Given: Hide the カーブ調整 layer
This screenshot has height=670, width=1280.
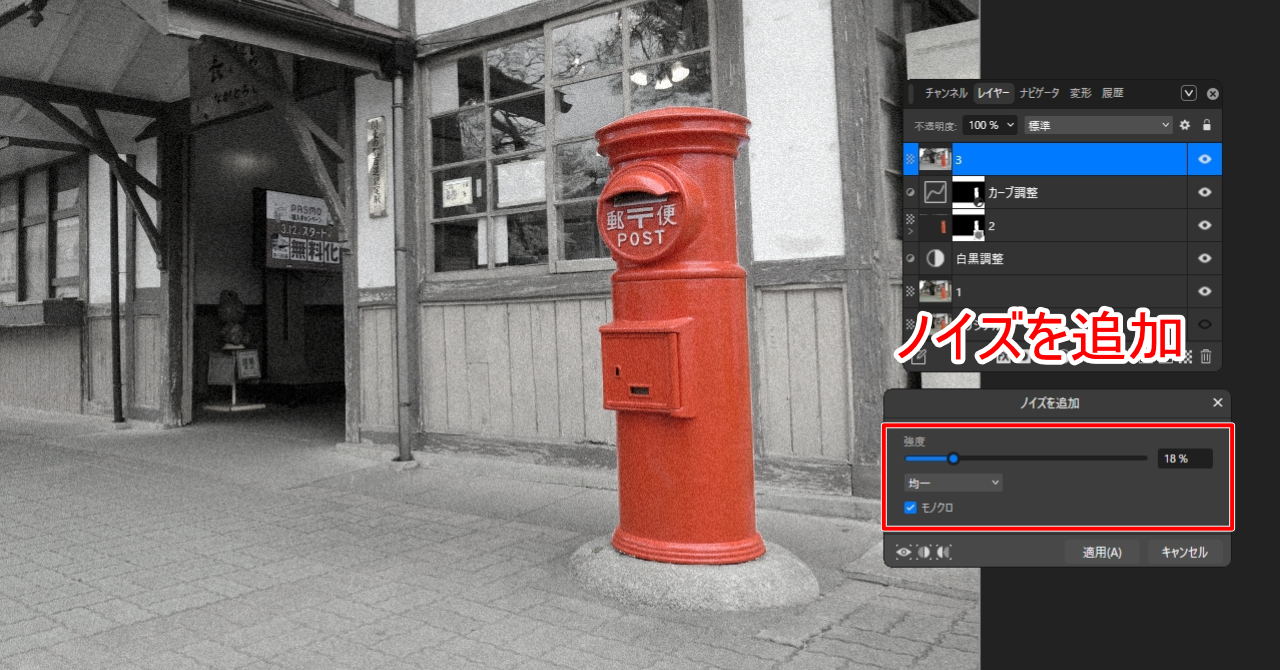Looking at the screenshot, I should pyautogui.click(x=1204, y=191).
